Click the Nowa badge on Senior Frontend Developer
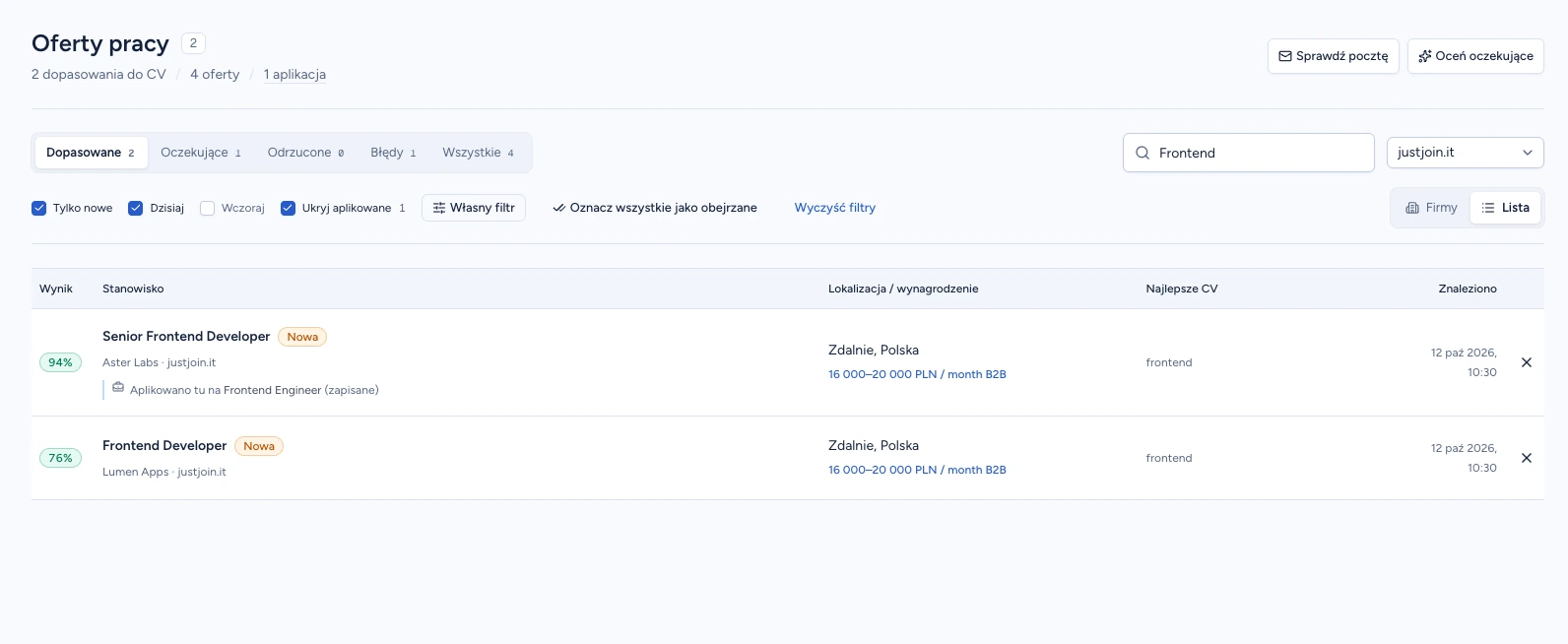1568x644 pixels. (x=302, y=337)
